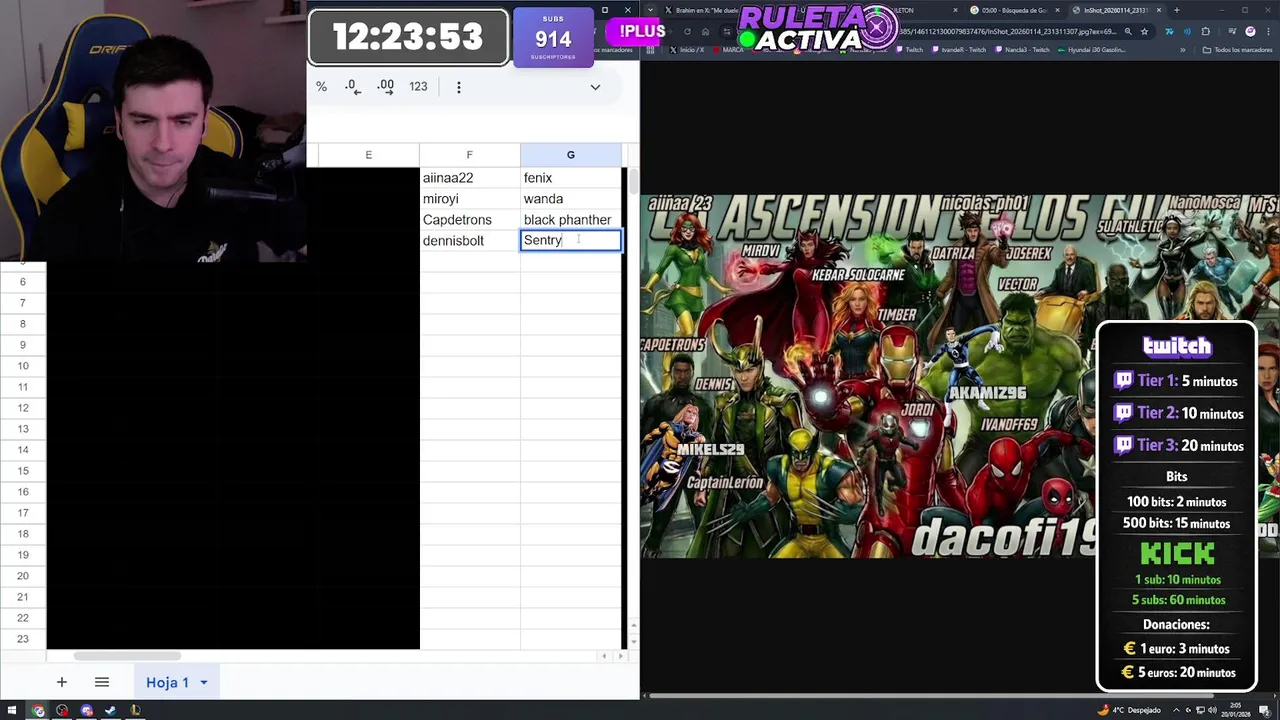Screen dimensions: 1280x720
Task: Click the percent format icon
Action: coord(321,87)
